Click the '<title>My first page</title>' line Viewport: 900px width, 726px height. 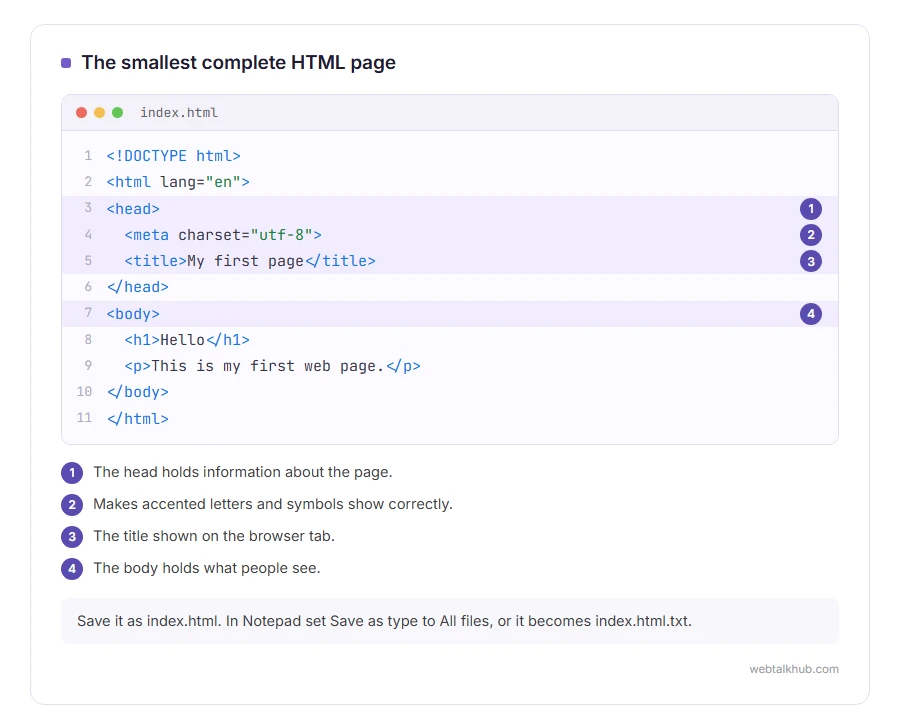[250, 261]
